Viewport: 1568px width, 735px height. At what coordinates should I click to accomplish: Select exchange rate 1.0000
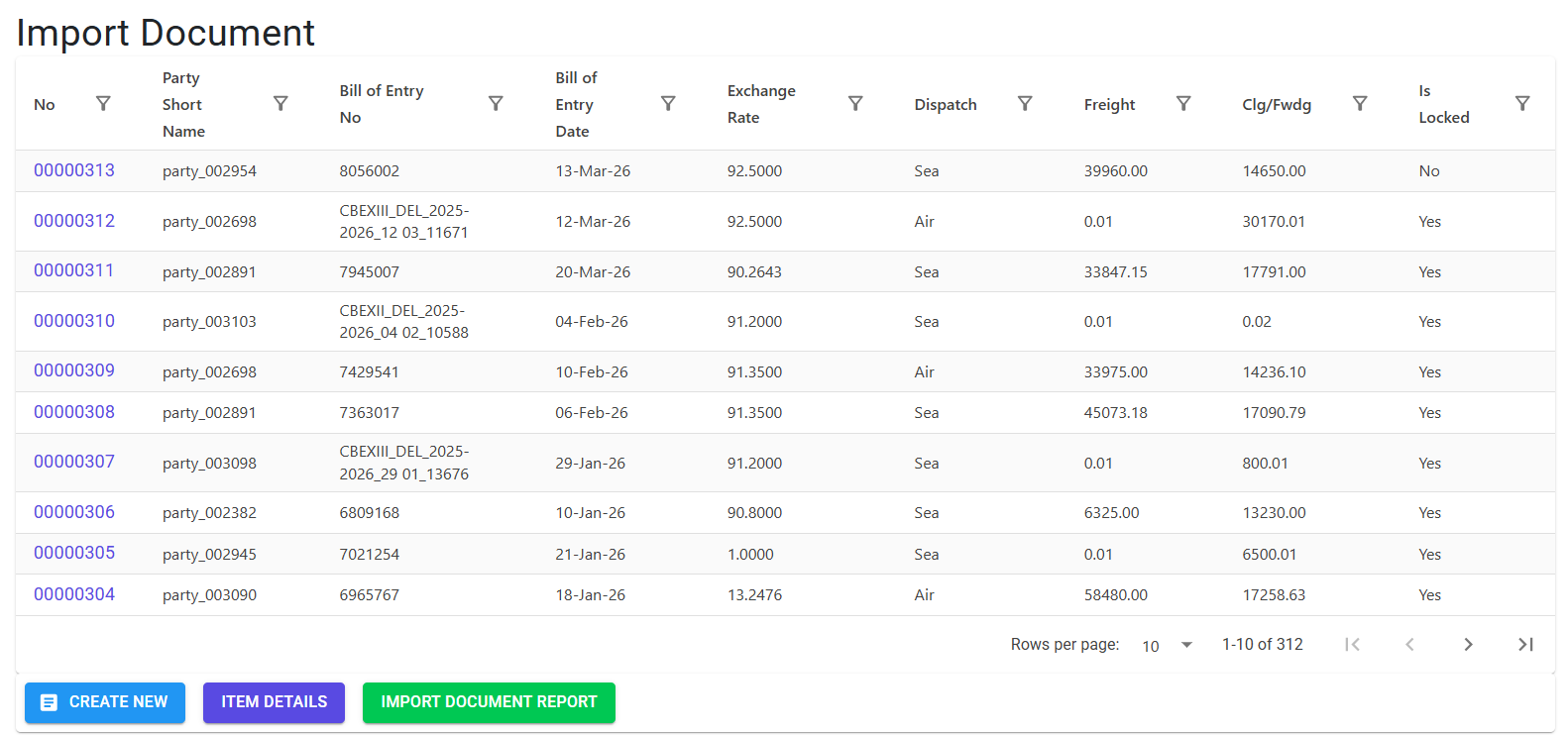click(x=750, y=555)
